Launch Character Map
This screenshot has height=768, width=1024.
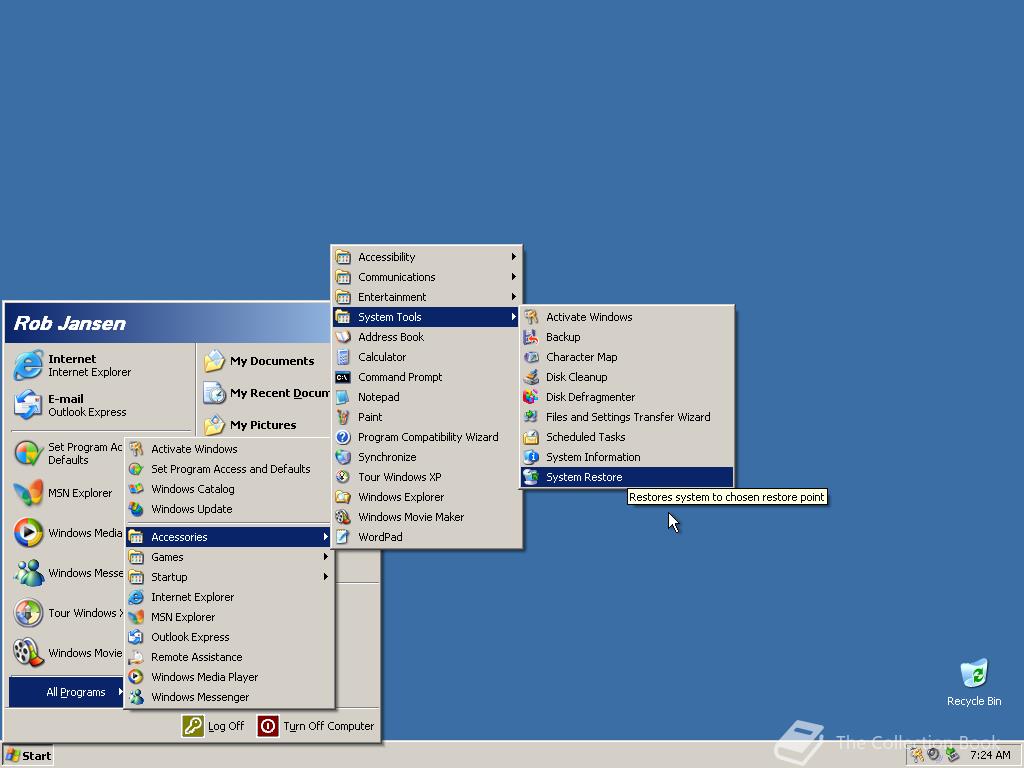click(627, 357)
